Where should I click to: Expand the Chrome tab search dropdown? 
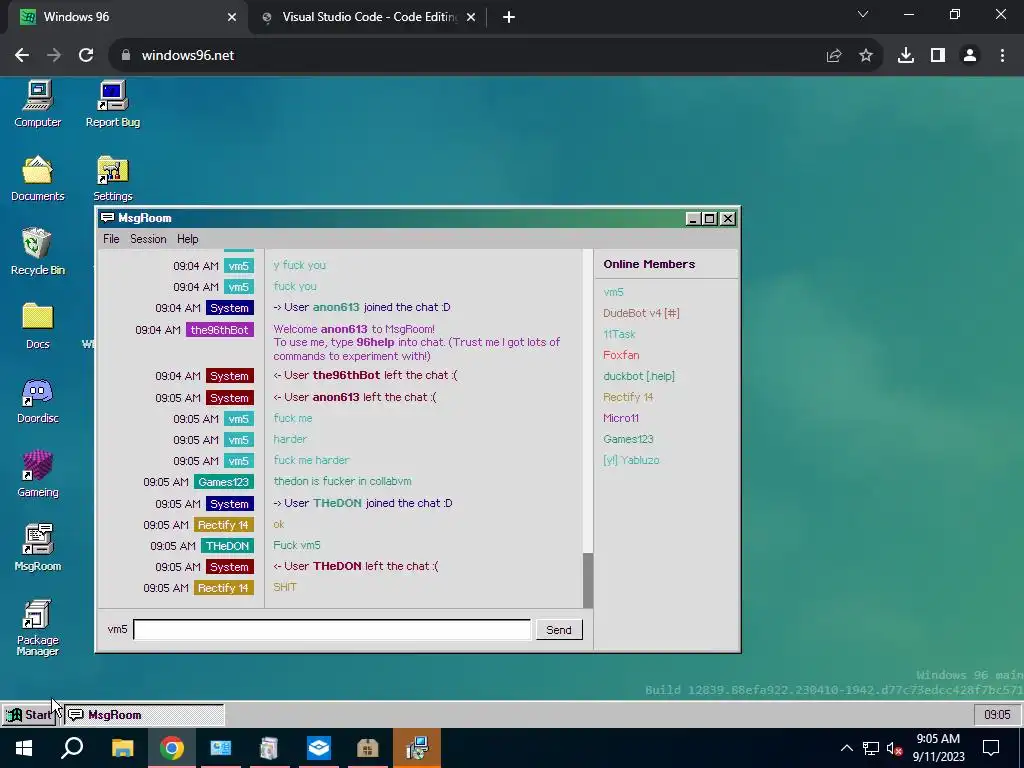pos(863,14)
